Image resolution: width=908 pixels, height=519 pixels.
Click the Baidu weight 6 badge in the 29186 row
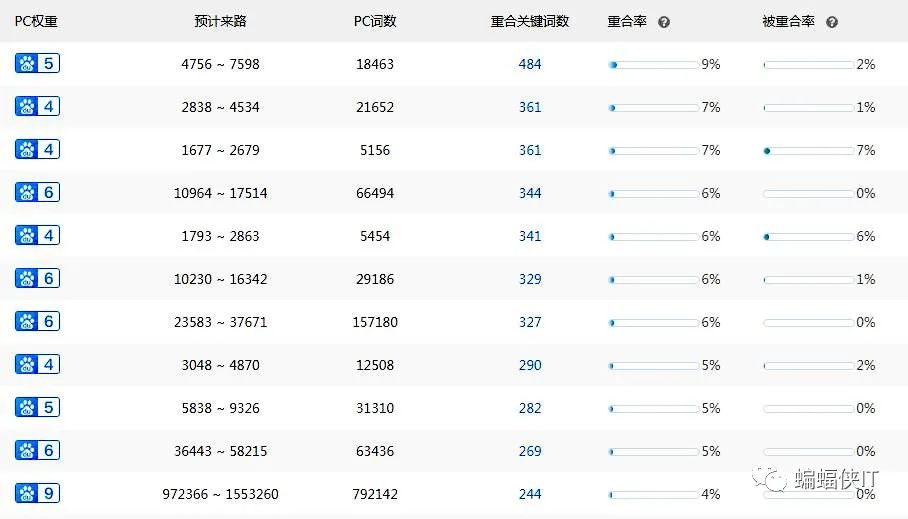click(37, 278)
